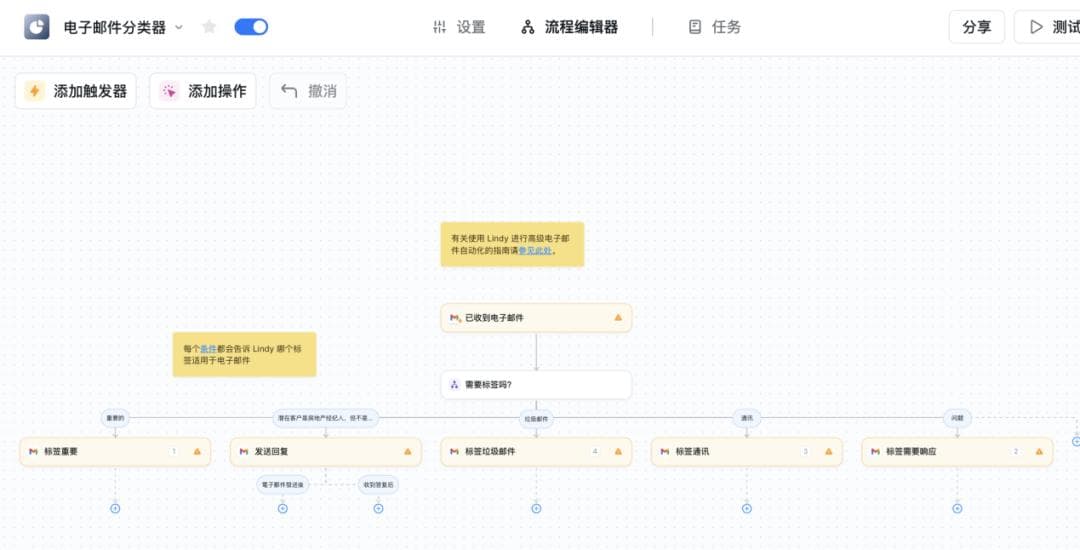Select the 需要标签吗? condition node
1080x550 pixels.
536,384
